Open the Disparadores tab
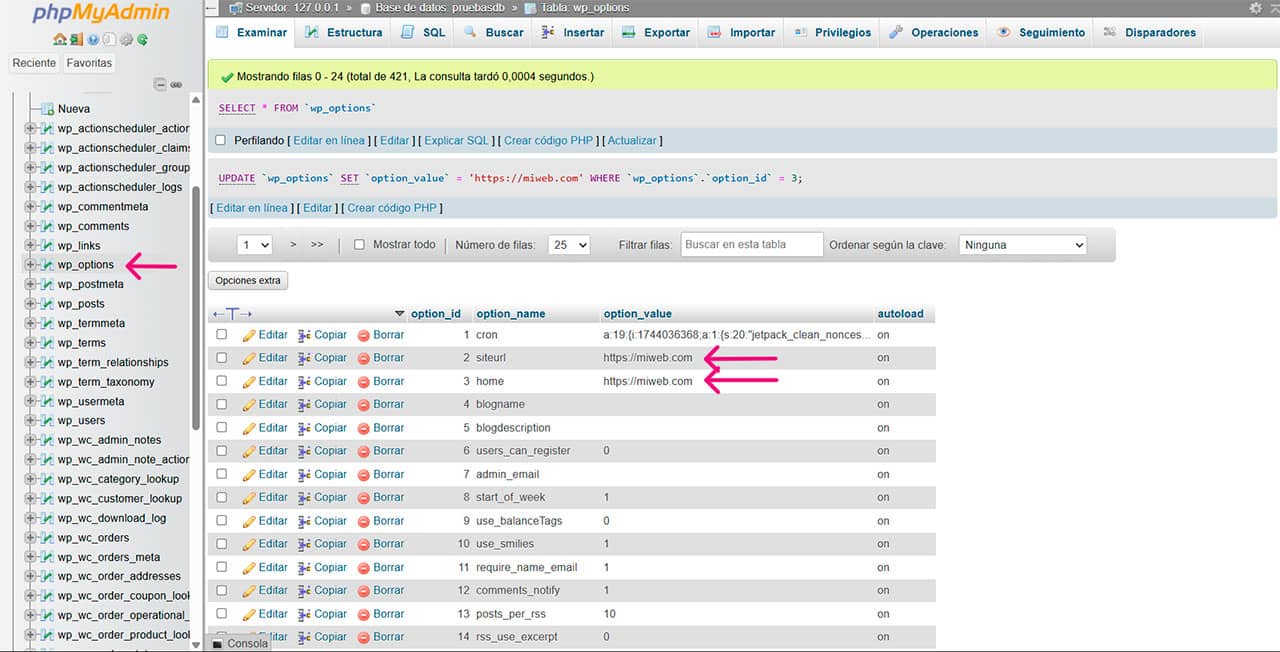The height and width of the screenshot is (652, 1280). 1148,33
